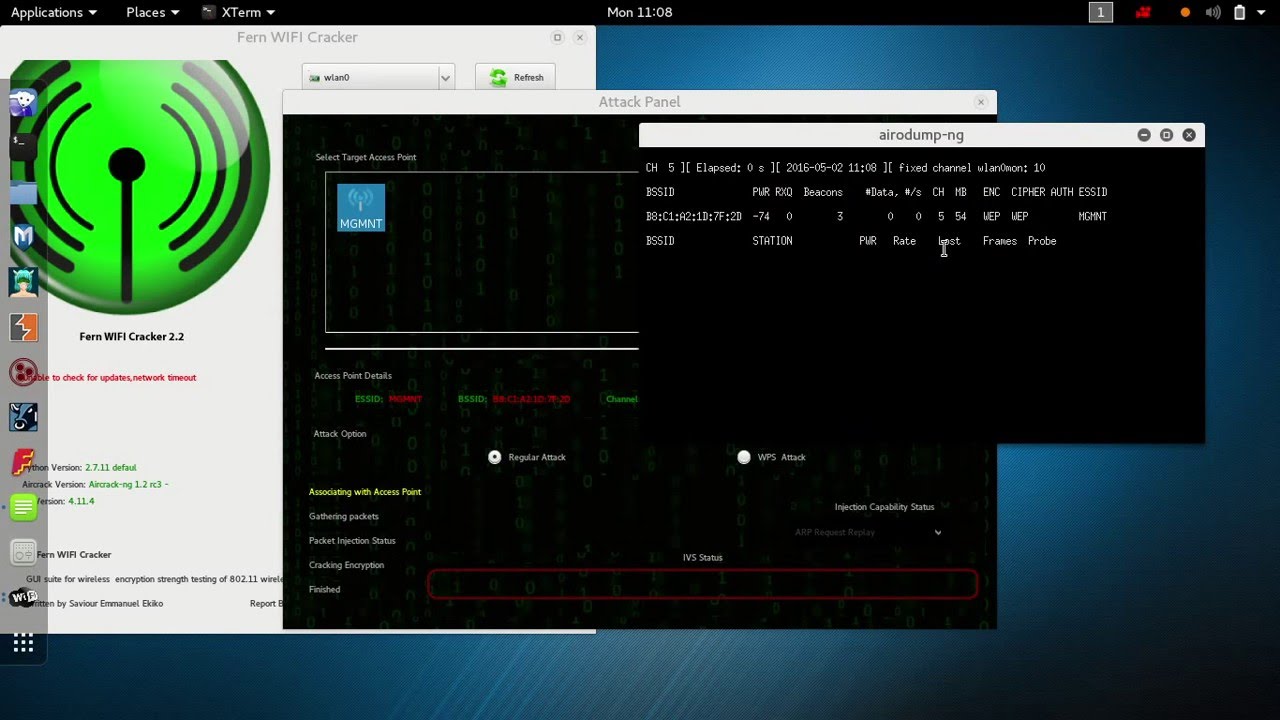Click Python version value '2.7.11'
1280x720 pixels.
tap(97, 467)
